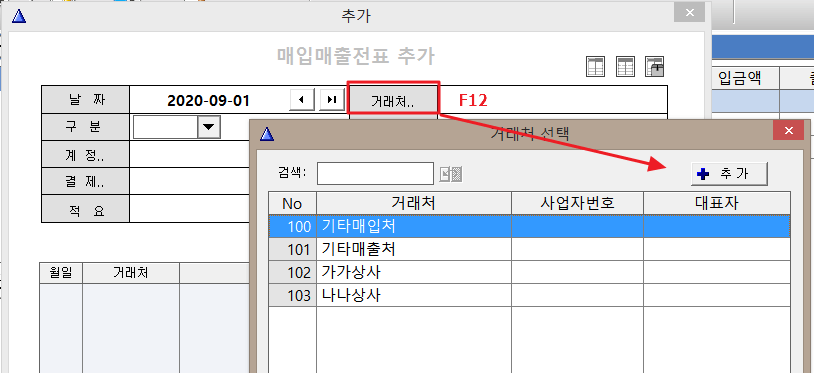
Task: Click the blue triangle icon in 거래처 선택 dialog
Action: [267, 134]
